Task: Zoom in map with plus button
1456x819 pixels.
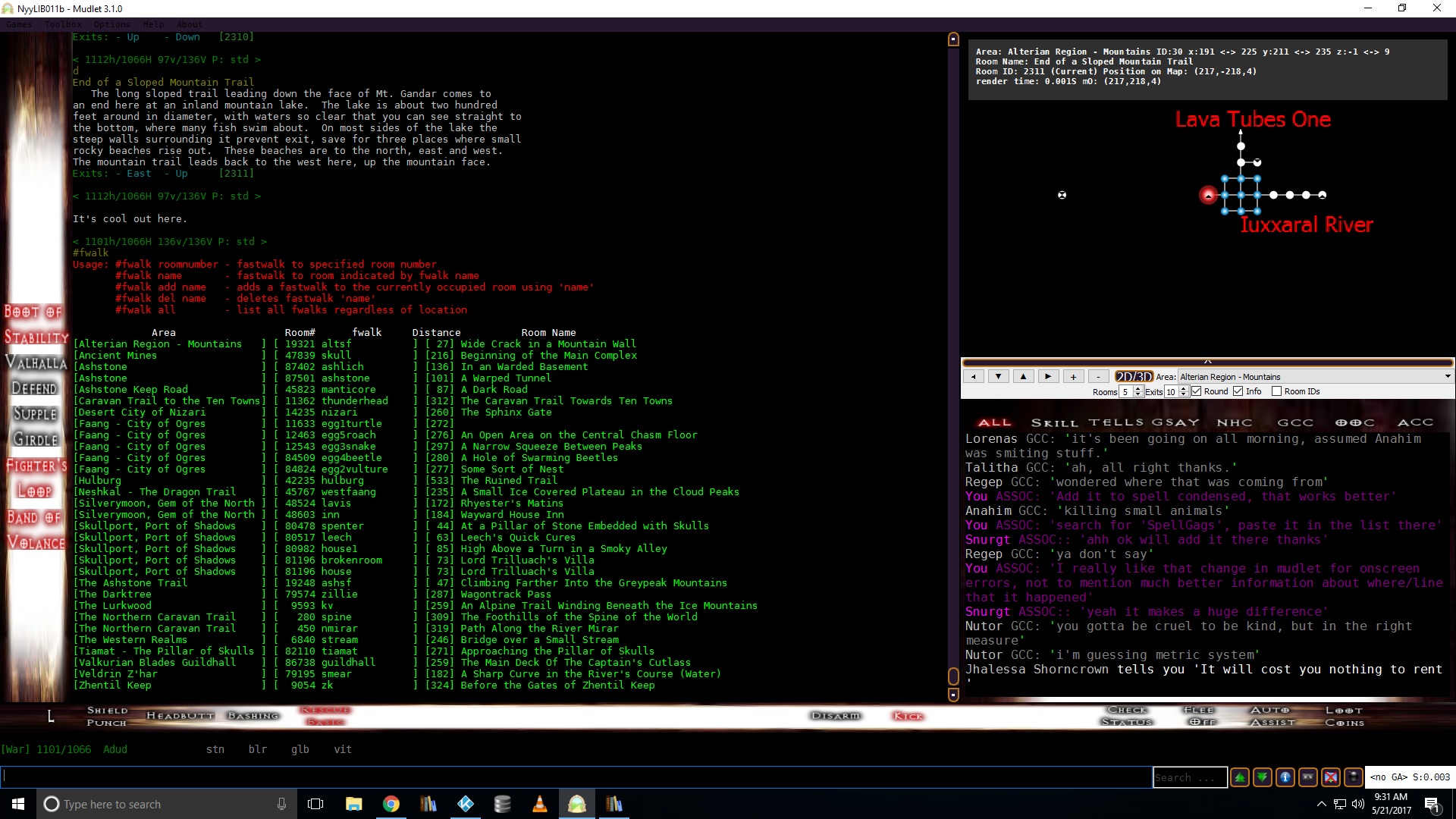Action: (x=1073, y=376)
